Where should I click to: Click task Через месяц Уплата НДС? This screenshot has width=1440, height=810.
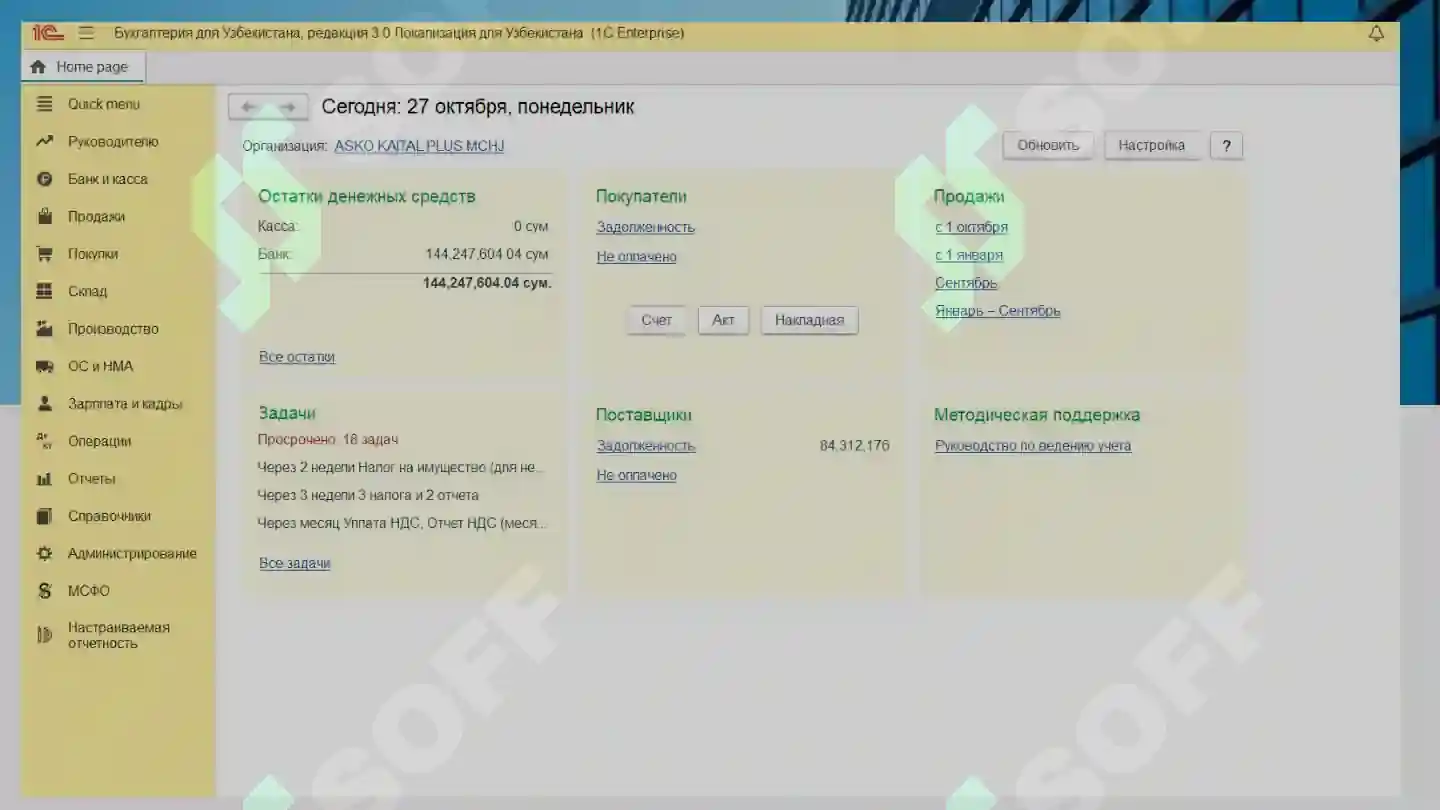(402, 523)
